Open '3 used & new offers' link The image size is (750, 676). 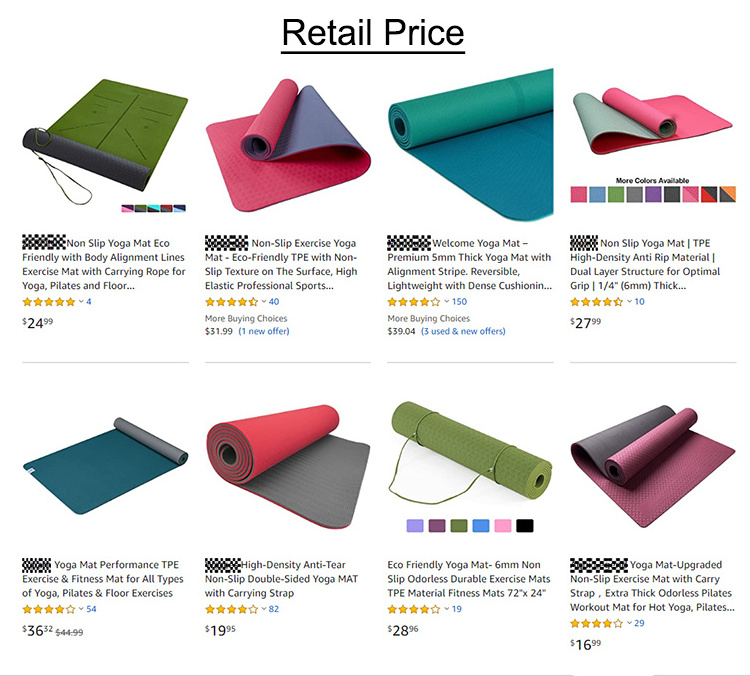point(463,331)
